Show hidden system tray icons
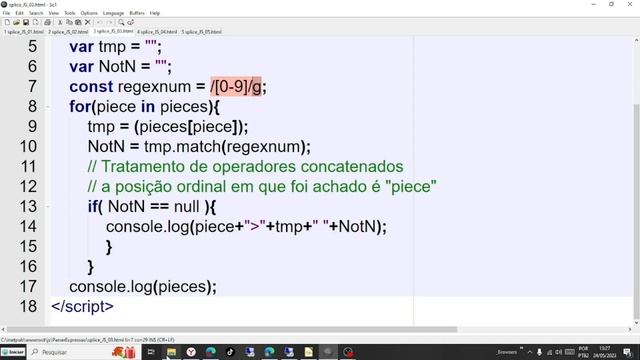The image size is (640, 360). click(530, 352)
